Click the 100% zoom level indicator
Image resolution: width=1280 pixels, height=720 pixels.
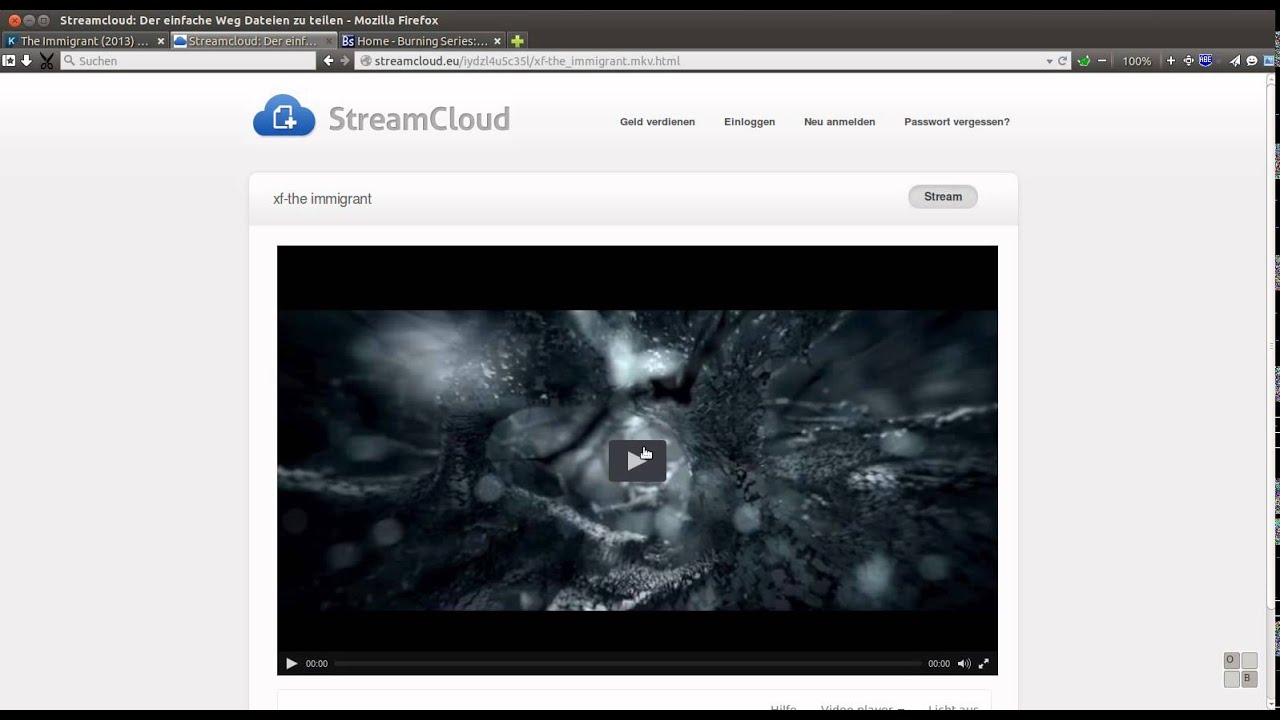[1136, 61]
